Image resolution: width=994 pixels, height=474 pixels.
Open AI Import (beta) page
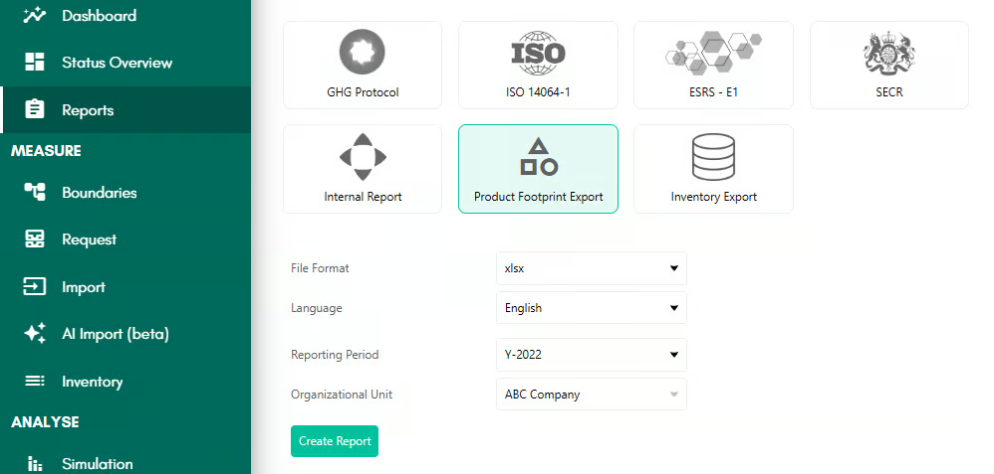click(115, 333)
